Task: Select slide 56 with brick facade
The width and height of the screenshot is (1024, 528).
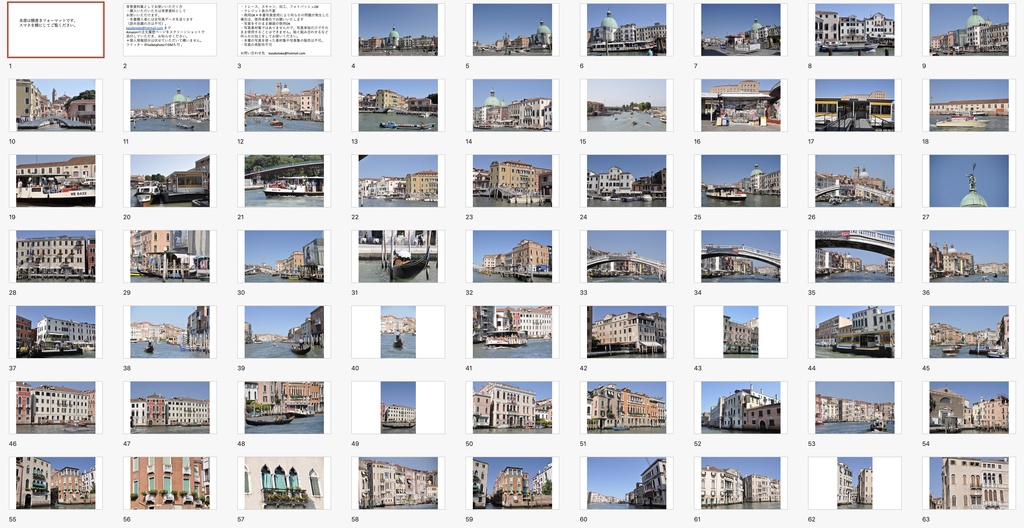Action: point(170,483)
